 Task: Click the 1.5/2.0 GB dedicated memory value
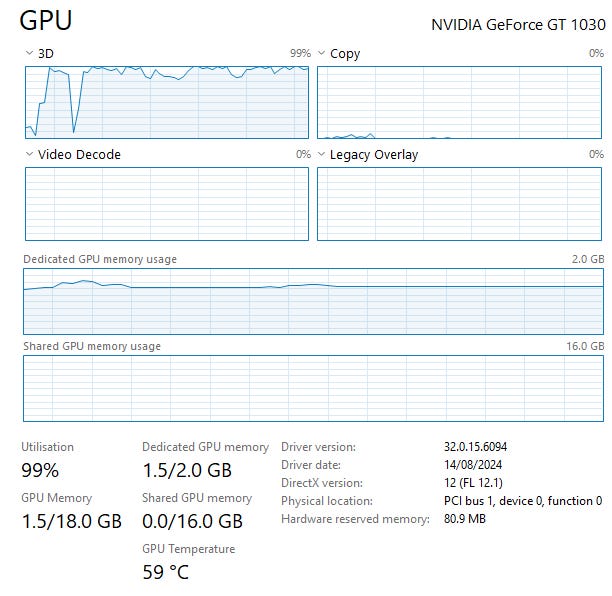click(187, 470)
